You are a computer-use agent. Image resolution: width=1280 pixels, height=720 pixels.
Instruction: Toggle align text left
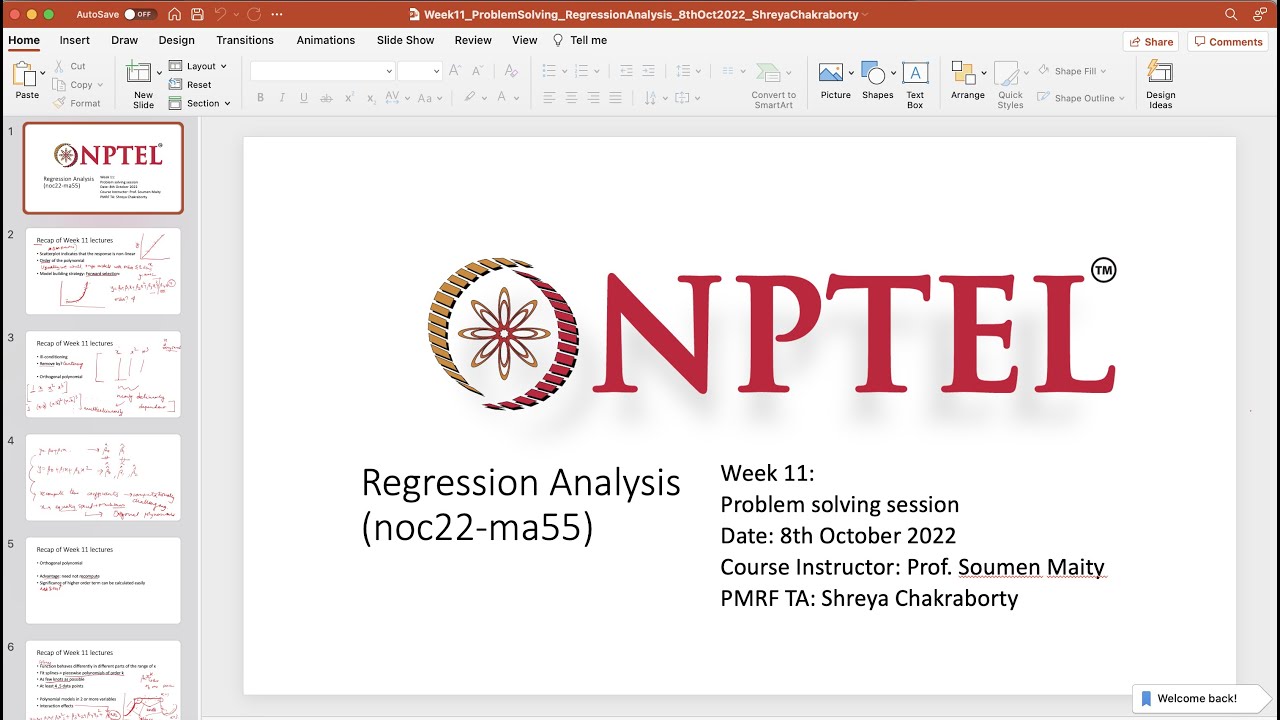[x=549, y=98]
